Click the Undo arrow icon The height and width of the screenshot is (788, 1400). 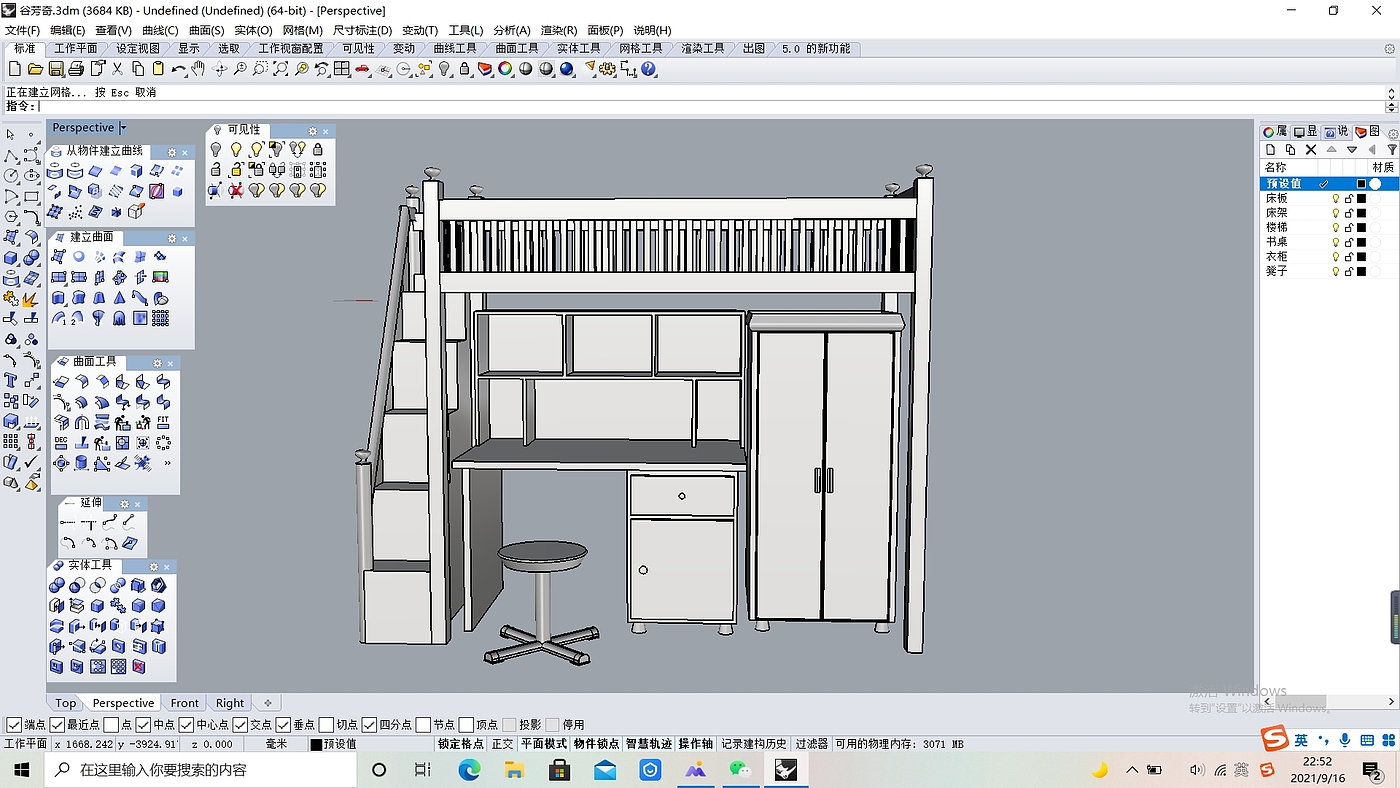point(178,69)
